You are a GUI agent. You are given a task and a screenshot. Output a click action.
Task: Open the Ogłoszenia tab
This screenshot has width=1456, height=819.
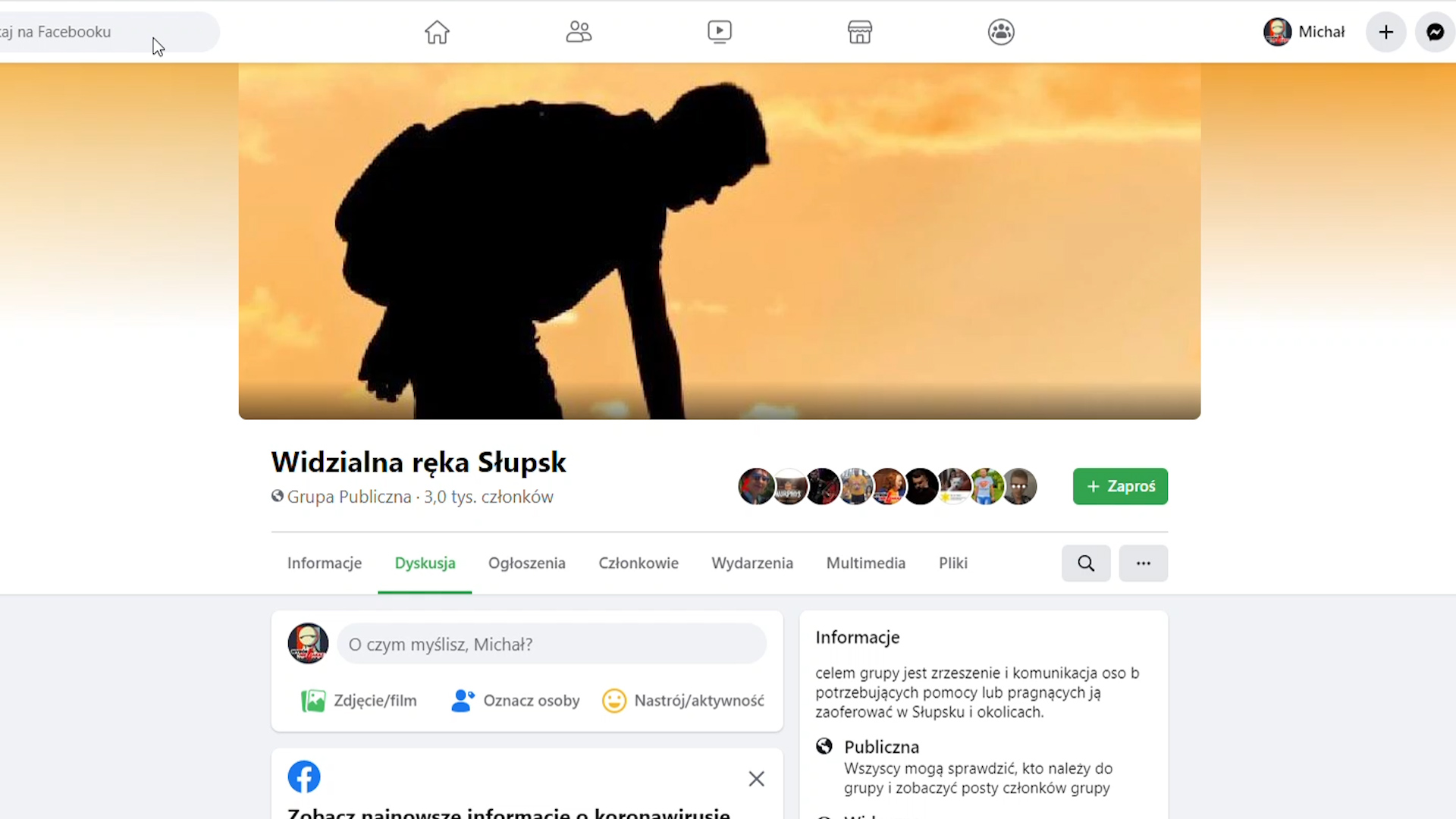[527, 563]
